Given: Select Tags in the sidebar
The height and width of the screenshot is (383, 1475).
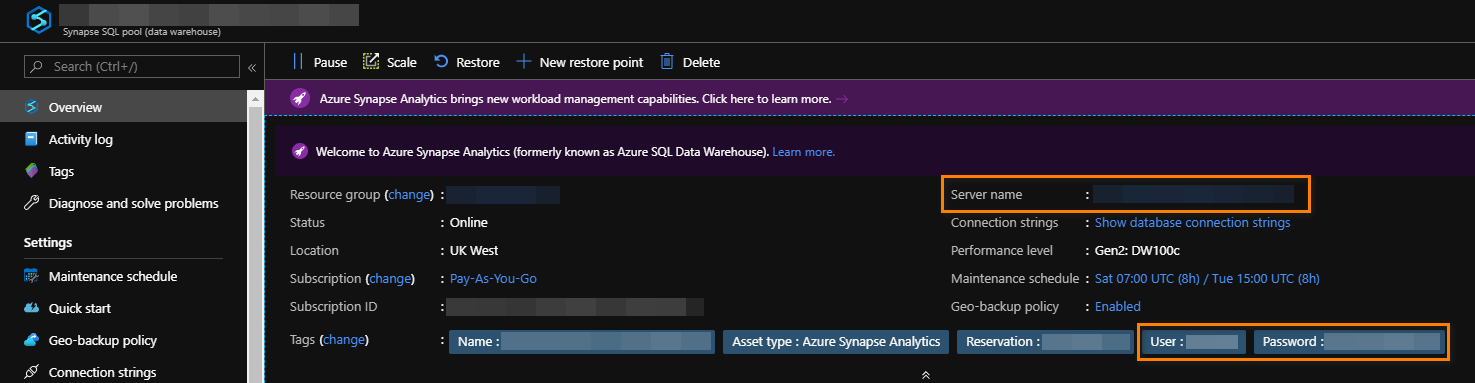Looking at the screenshot, I should click(x=124, y=171).
